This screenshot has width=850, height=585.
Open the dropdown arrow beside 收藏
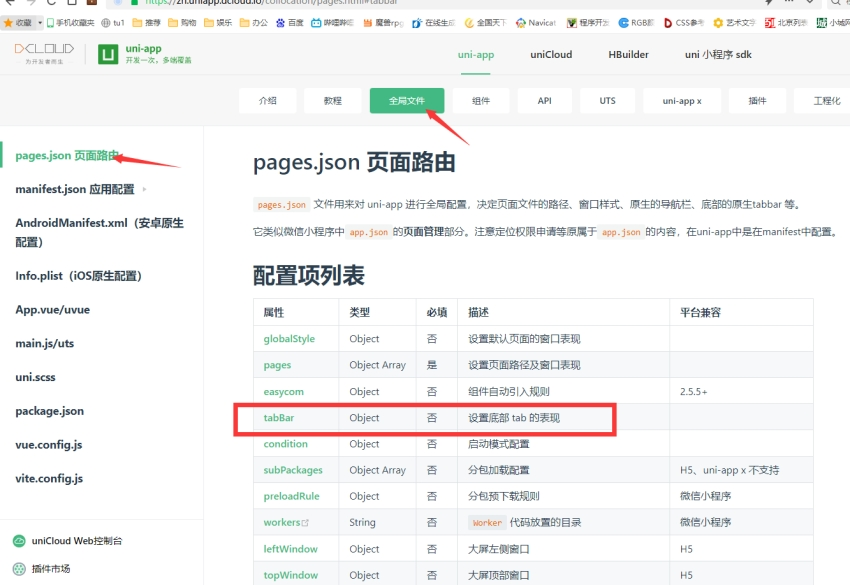click(x=40, y=23)
